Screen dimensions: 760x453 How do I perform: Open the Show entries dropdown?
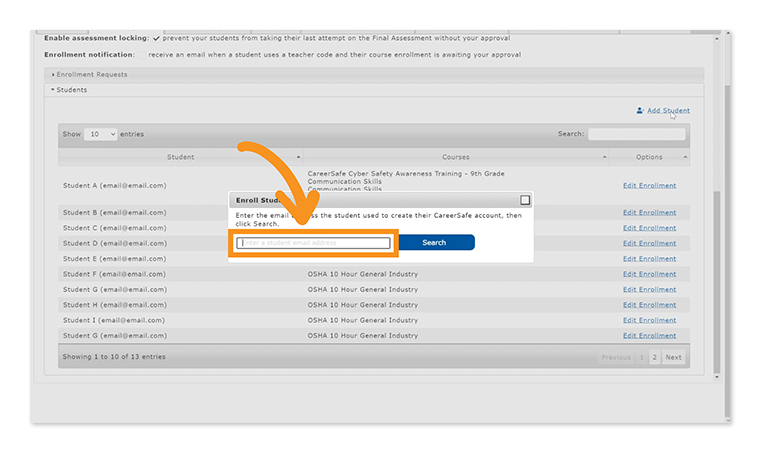coord(100,134)
